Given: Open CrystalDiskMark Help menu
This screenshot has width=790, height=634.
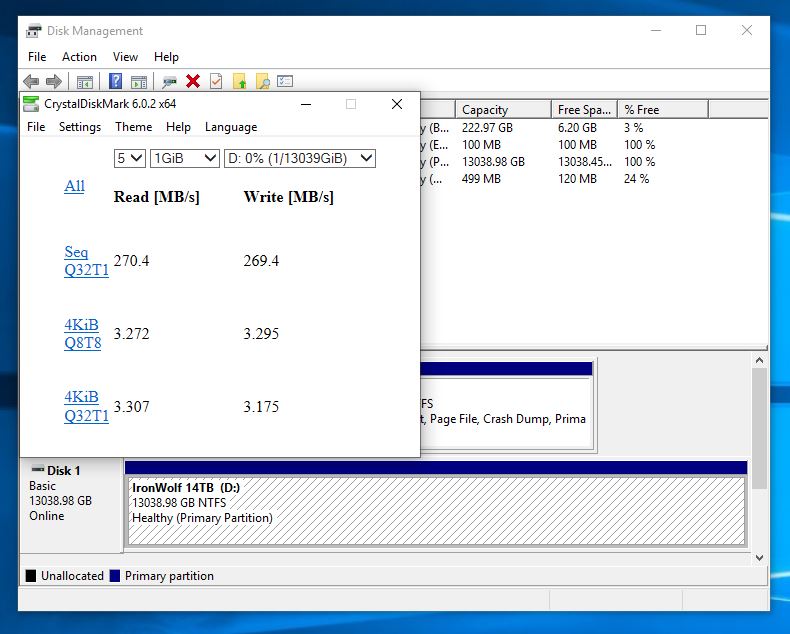Looking at the screenshot, I should pyautogui.click(x=178, y=126).
